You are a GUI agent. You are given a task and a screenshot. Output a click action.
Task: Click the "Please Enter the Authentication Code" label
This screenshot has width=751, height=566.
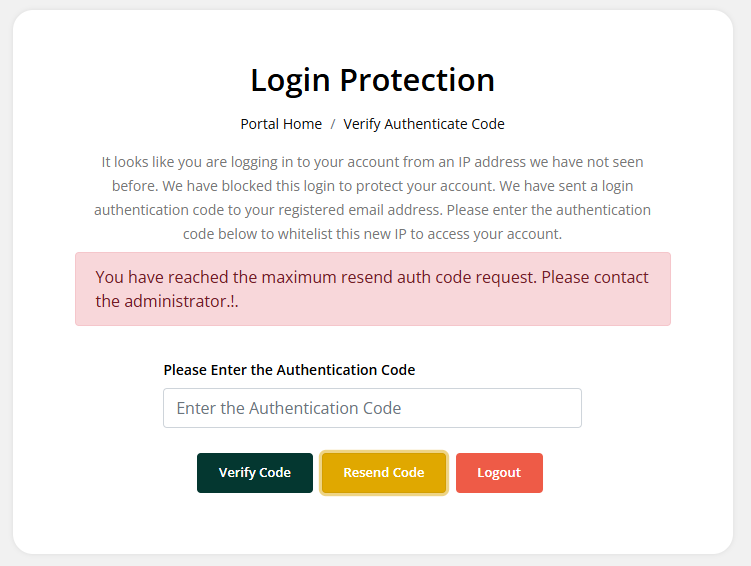289,370
